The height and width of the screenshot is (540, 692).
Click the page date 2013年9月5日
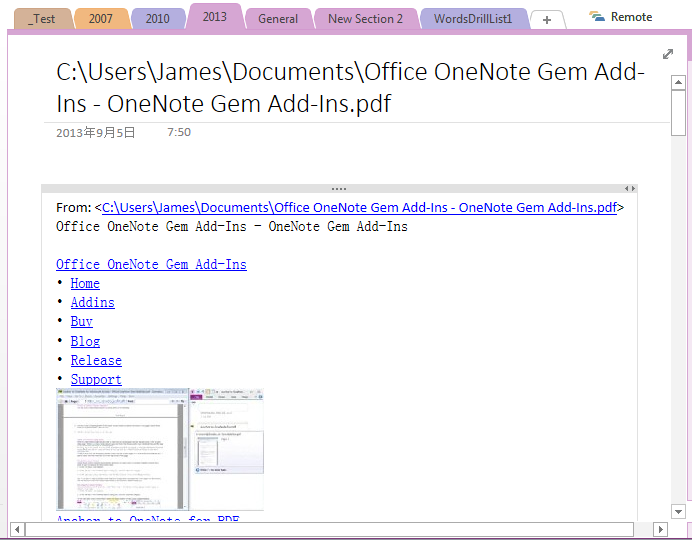point(96,132)
